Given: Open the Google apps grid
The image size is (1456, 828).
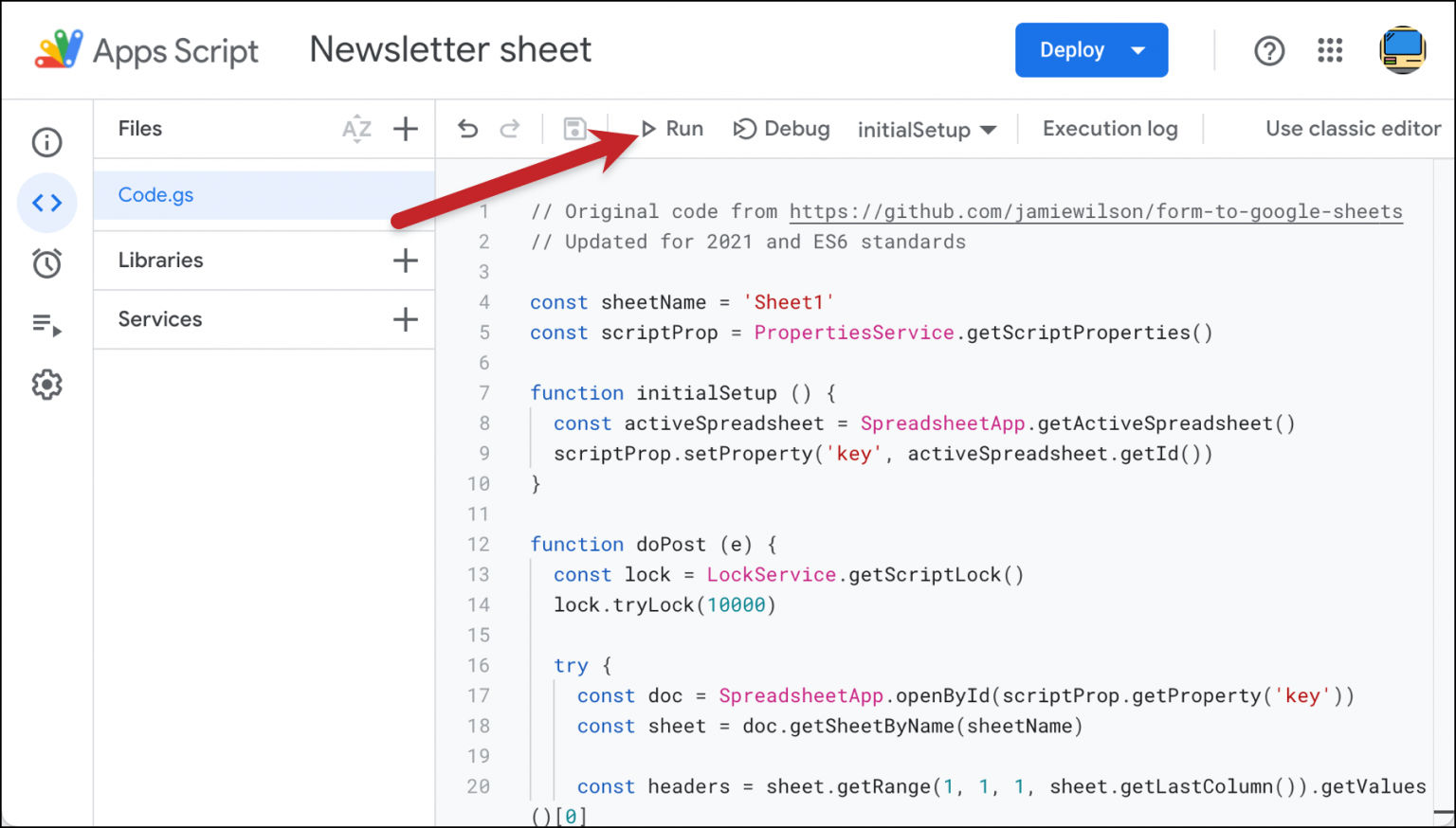Looking at the screenshot, I should (x=1330, y=50).
